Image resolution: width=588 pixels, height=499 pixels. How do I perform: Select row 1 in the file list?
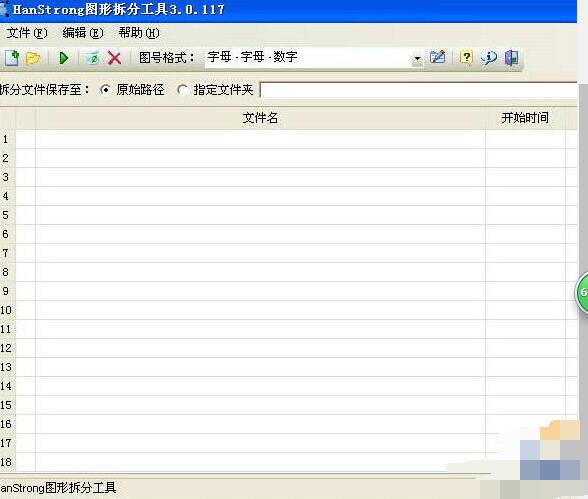[x=288, y=139]
